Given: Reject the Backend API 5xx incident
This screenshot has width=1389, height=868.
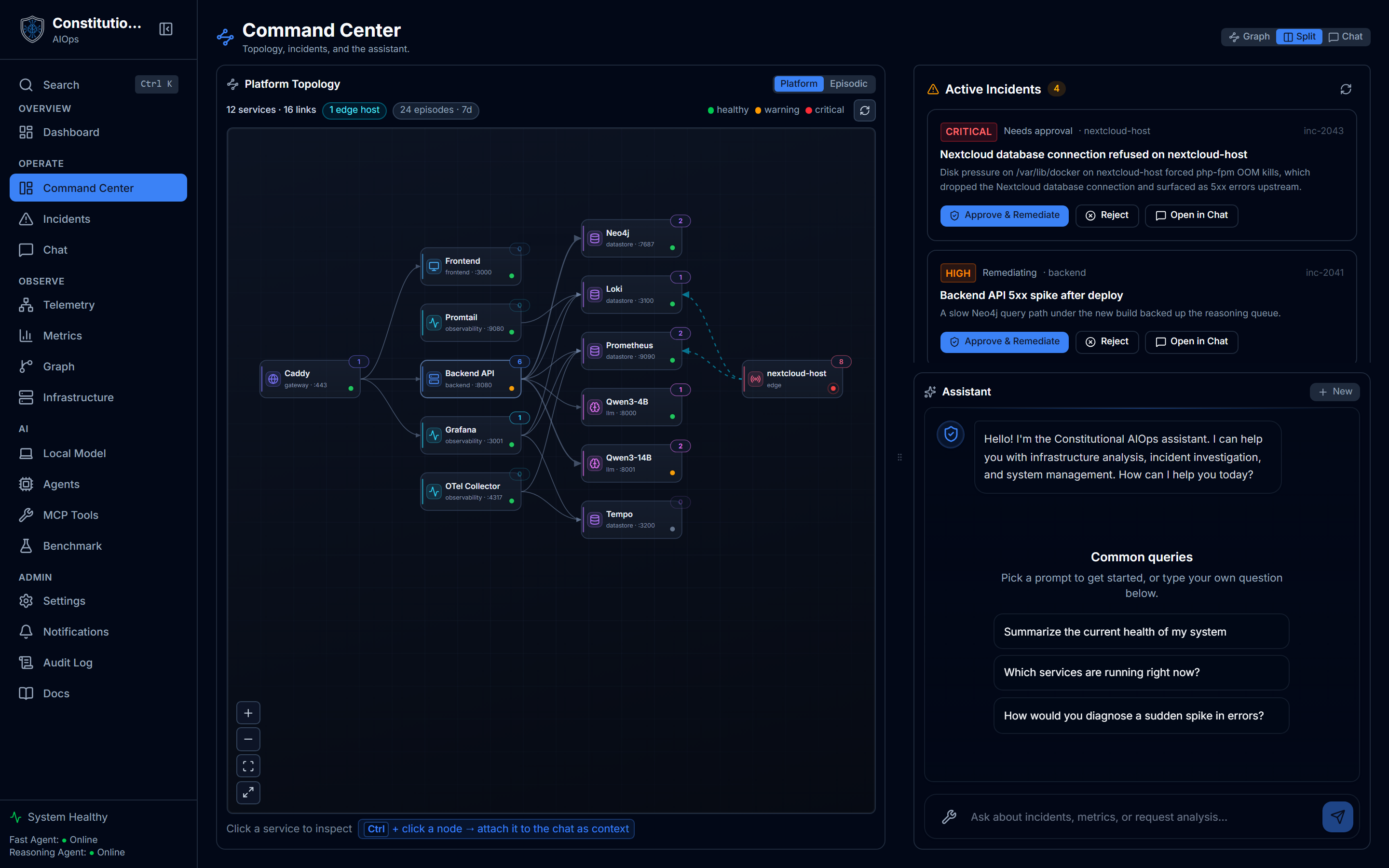Looking at the screenshot, I should pyautogui.click(x=1106, y=341).
